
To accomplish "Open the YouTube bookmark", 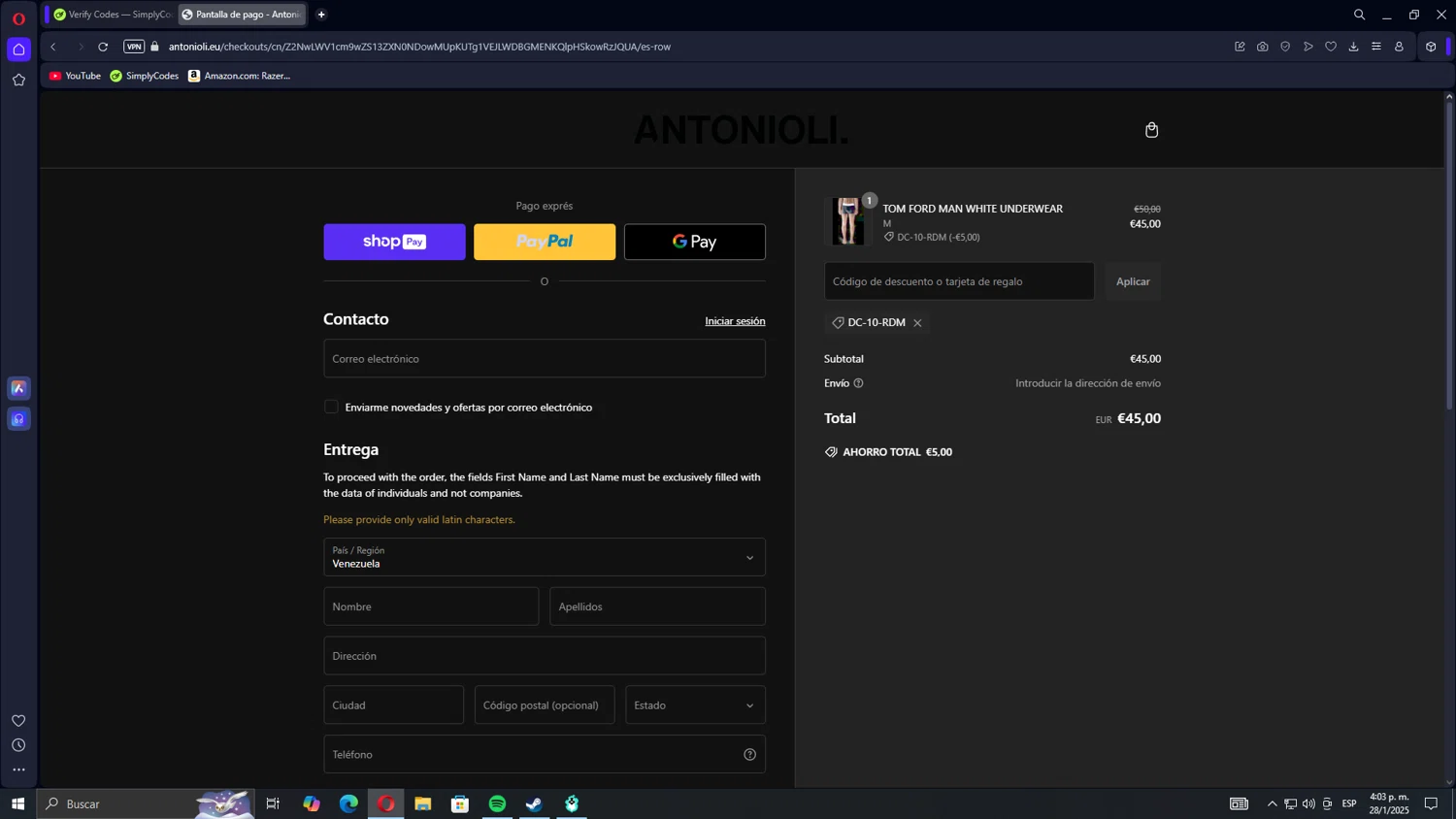I will pyautogui.click(x=75, y=76).
